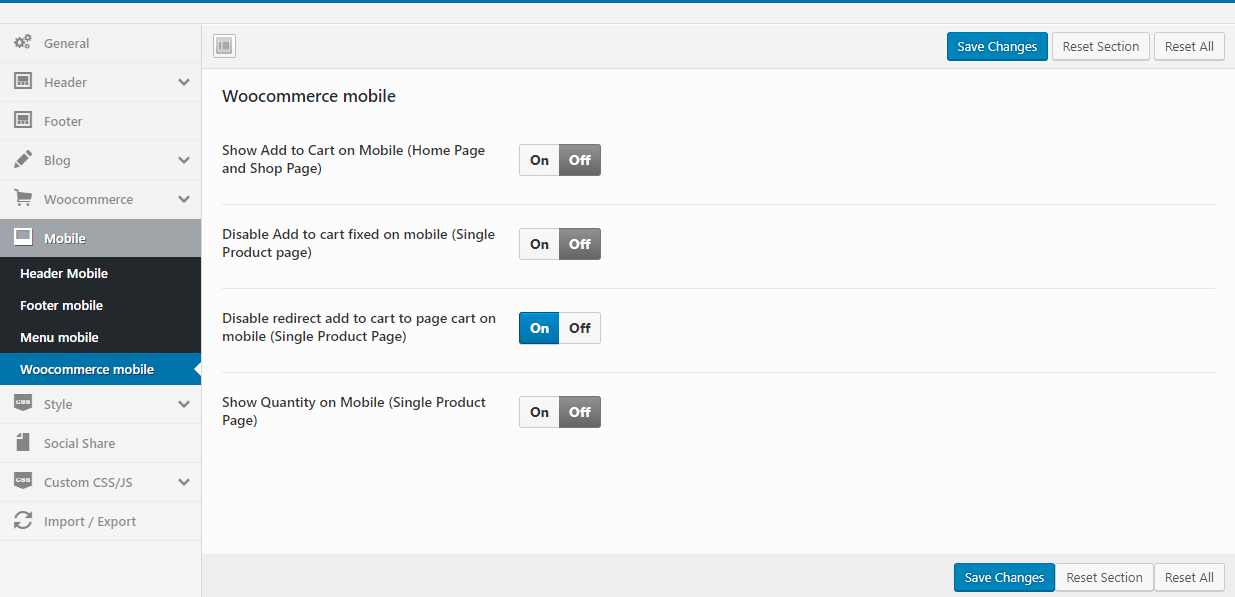Image resolution: width=1235 pixels, height=597 pixels.
Task: Open the Footer mobile submenu item
Action: pyautogui.click(x=61, y=305)
